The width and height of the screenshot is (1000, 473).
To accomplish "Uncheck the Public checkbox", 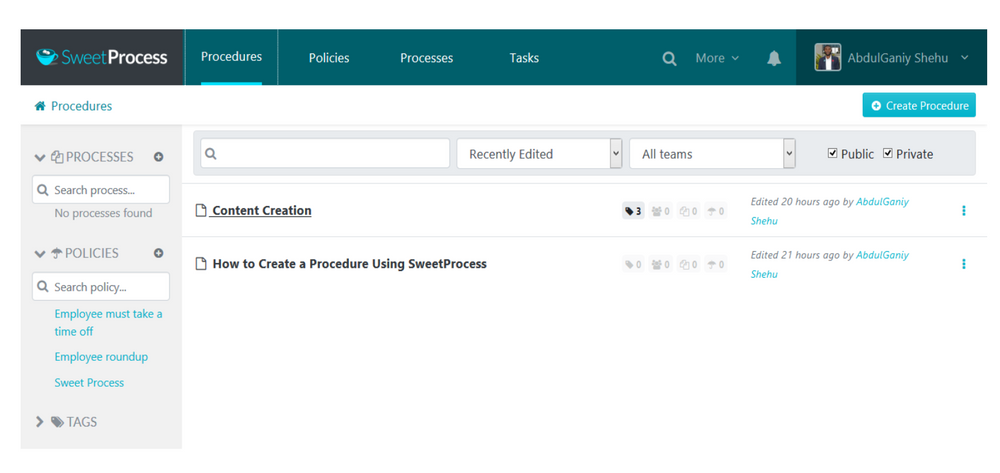I will 833,153.
